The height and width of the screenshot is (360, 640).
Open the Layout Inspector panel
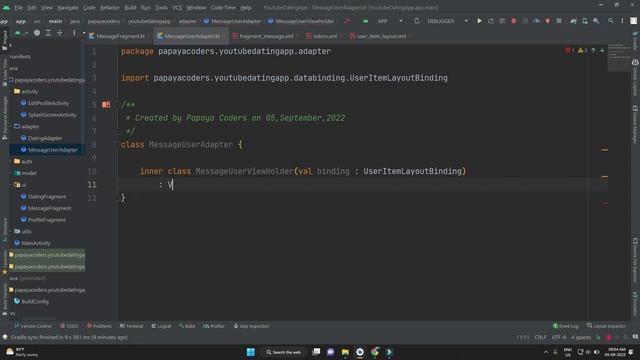point(606,326)
